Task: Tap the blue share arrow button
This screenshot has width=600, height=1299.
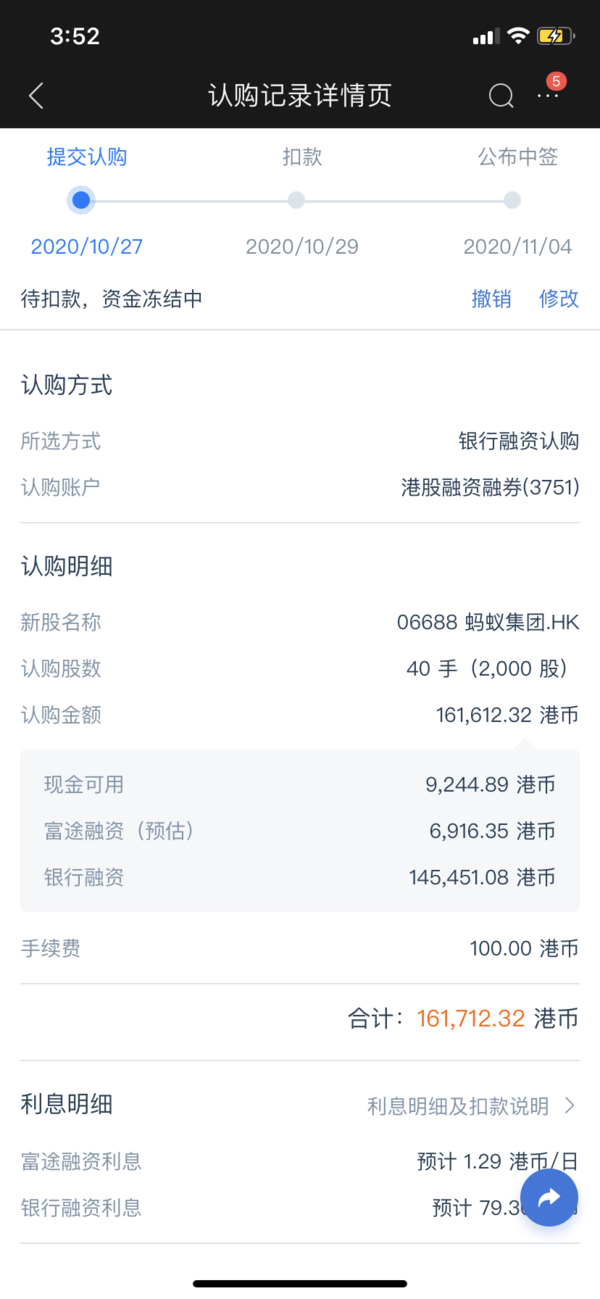Action: [549, 1198]
